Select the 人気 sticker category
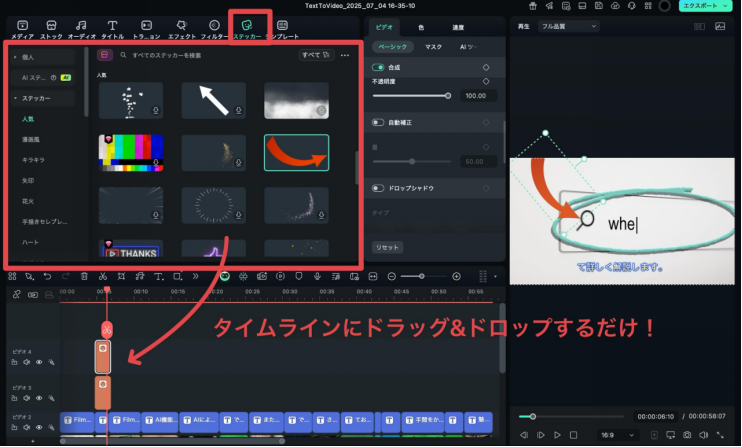The image size is (742, 447). (28, 119)
